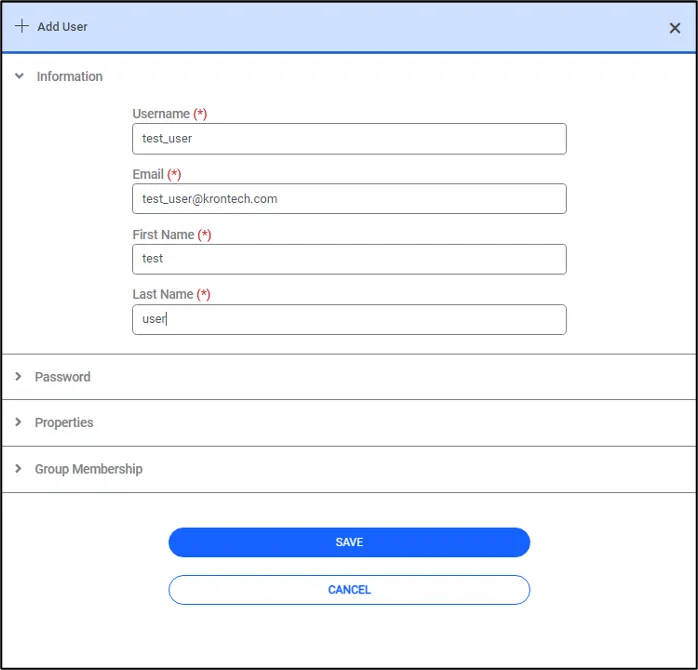Click the Username (*) label
Image resolution: width=698 pixels, height=670 pixels.
coord(170,114)
